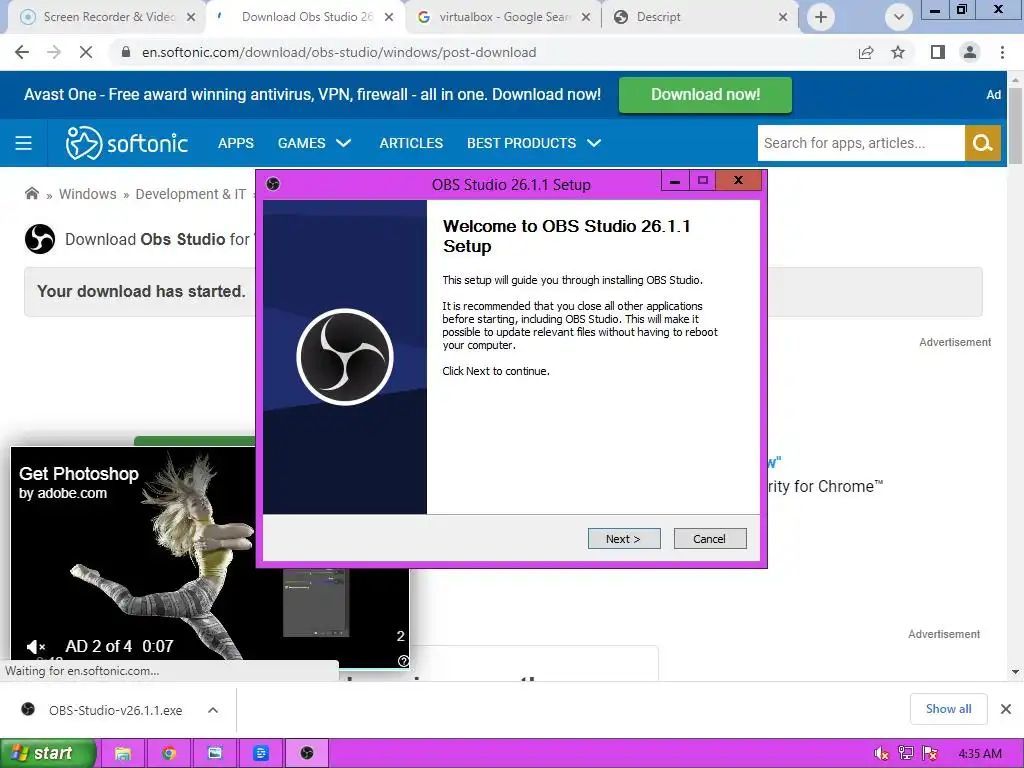Screen dimensions: 1024x768
Task: Click the OBS icon in Setup title bar
Action: pos(273,184)
